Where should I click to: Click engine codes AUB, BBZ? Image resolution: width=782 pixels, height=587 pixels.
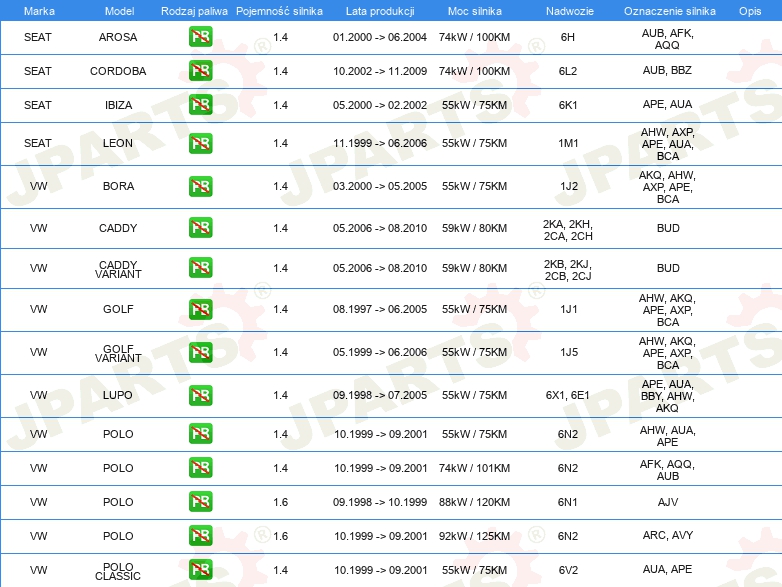tap(667, 70)
